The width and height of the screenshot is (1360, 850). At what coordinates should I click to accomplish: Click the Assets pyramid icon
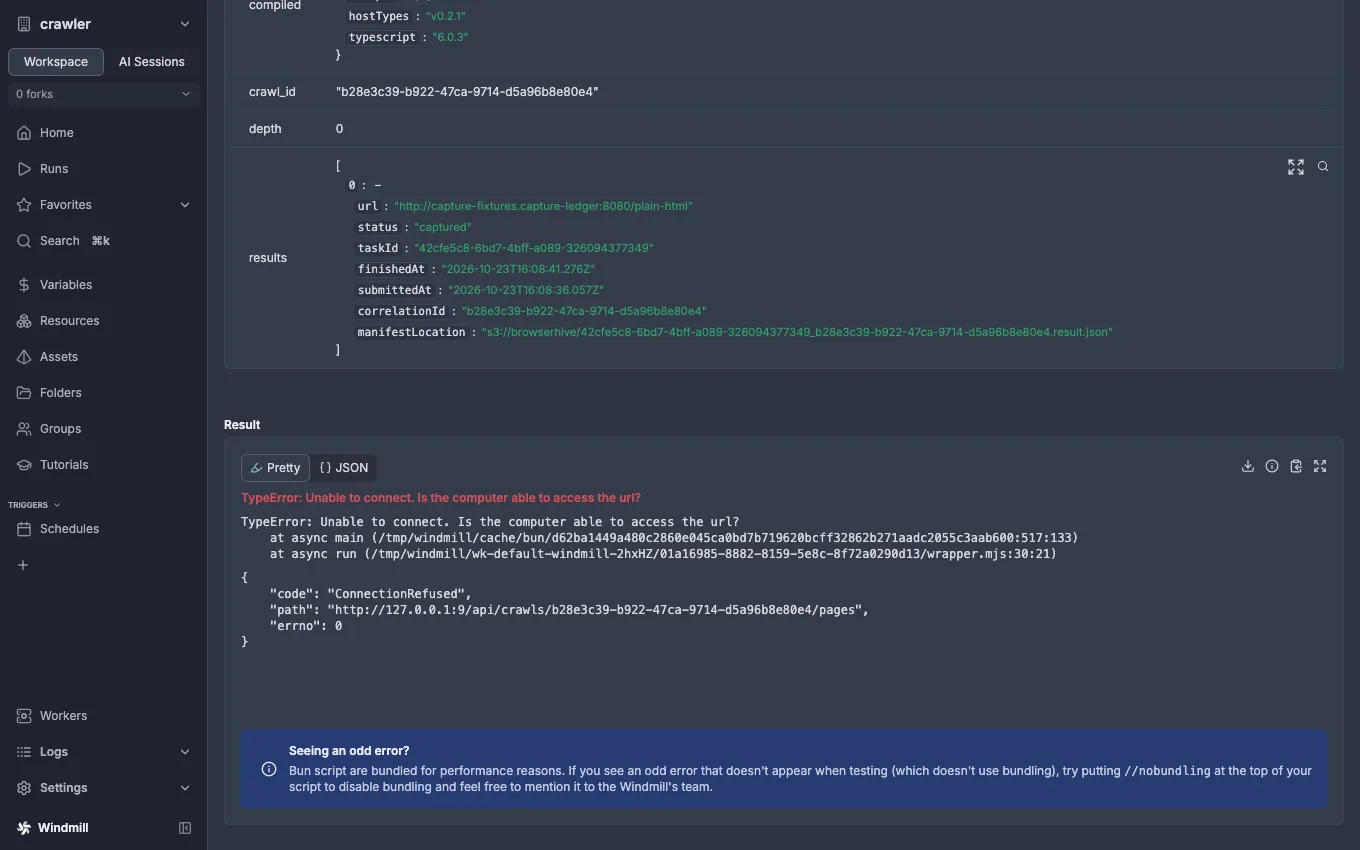click(25, 357)
